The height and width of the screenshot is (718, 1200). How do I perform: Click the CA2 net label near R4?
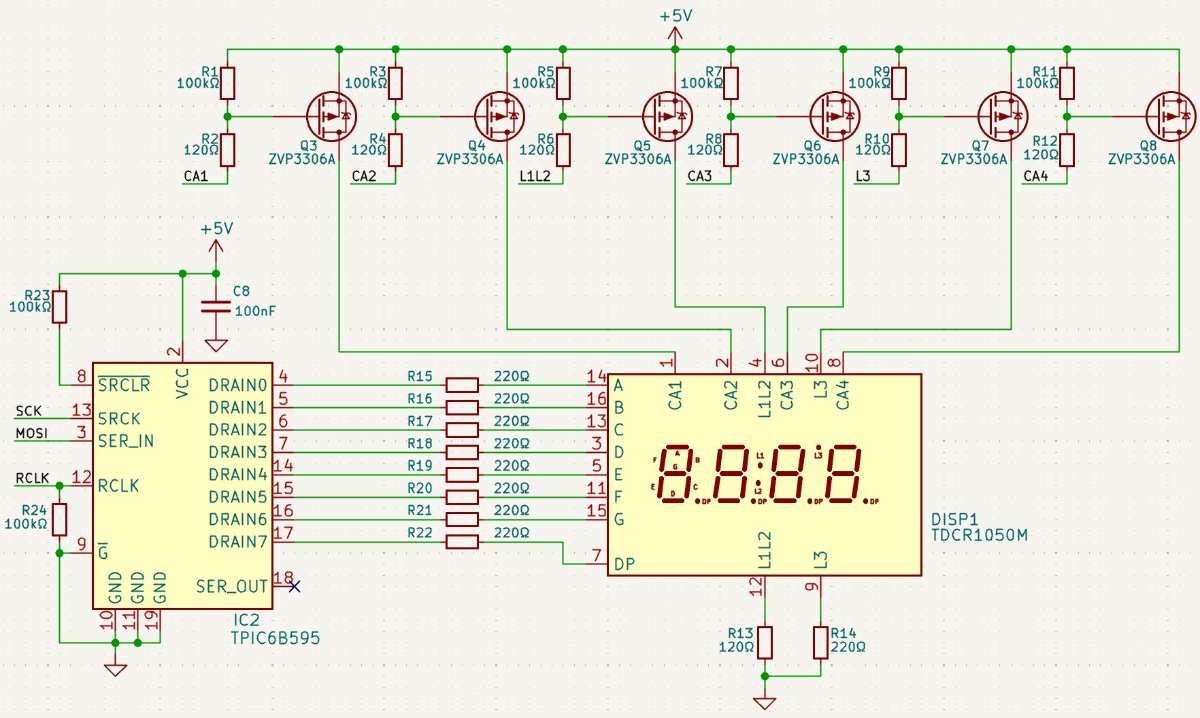pyautogui.click(x=364, y=177)
